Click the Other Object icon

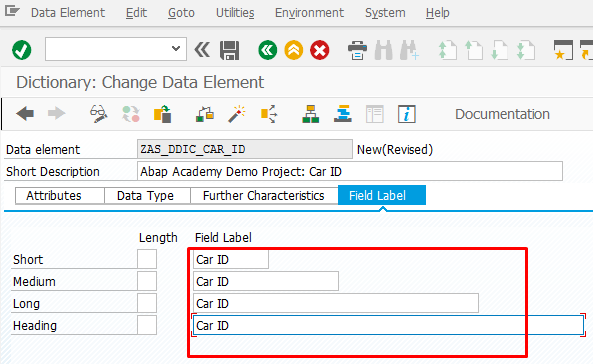pyautogui.click(x=163, y=114)
